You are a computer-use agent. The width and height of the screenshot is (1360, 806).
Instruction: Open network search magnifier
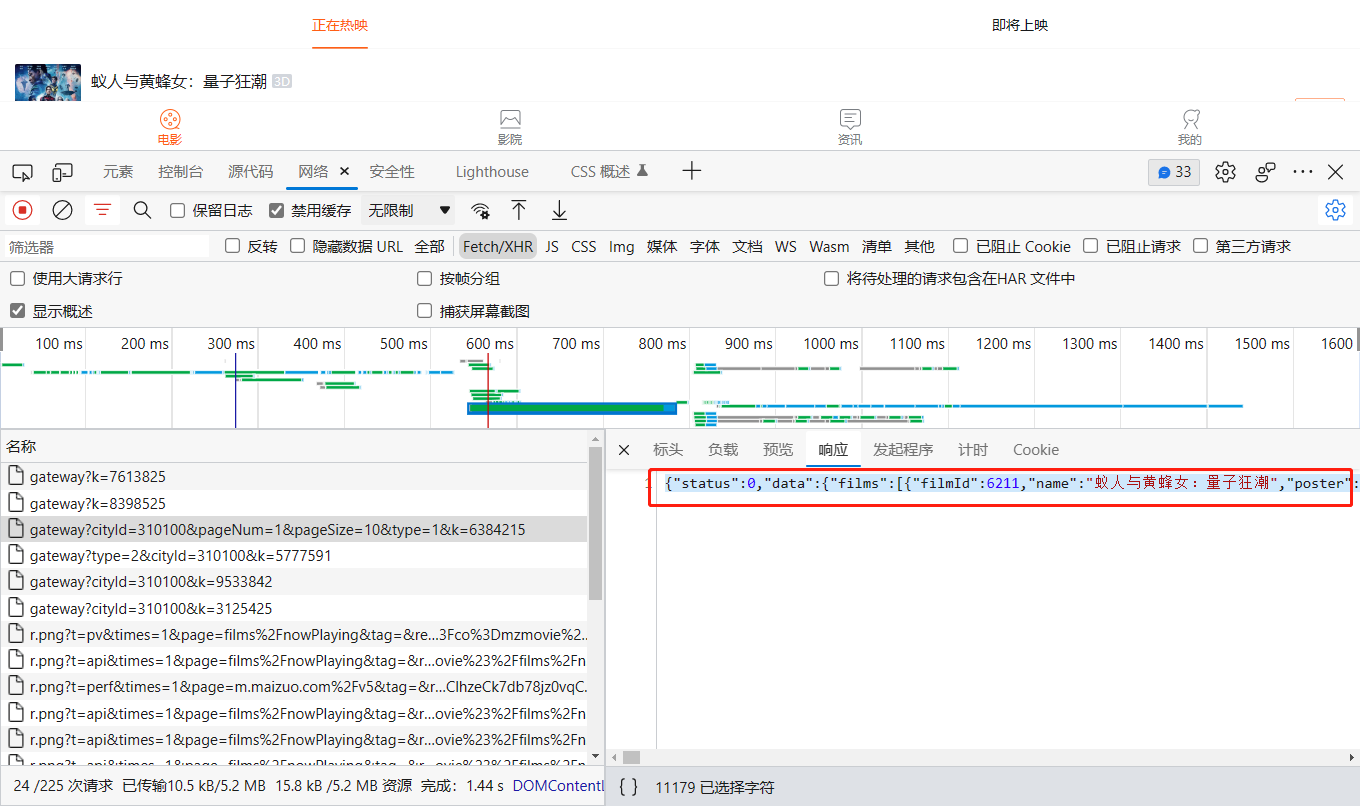(x=142, y=210)
